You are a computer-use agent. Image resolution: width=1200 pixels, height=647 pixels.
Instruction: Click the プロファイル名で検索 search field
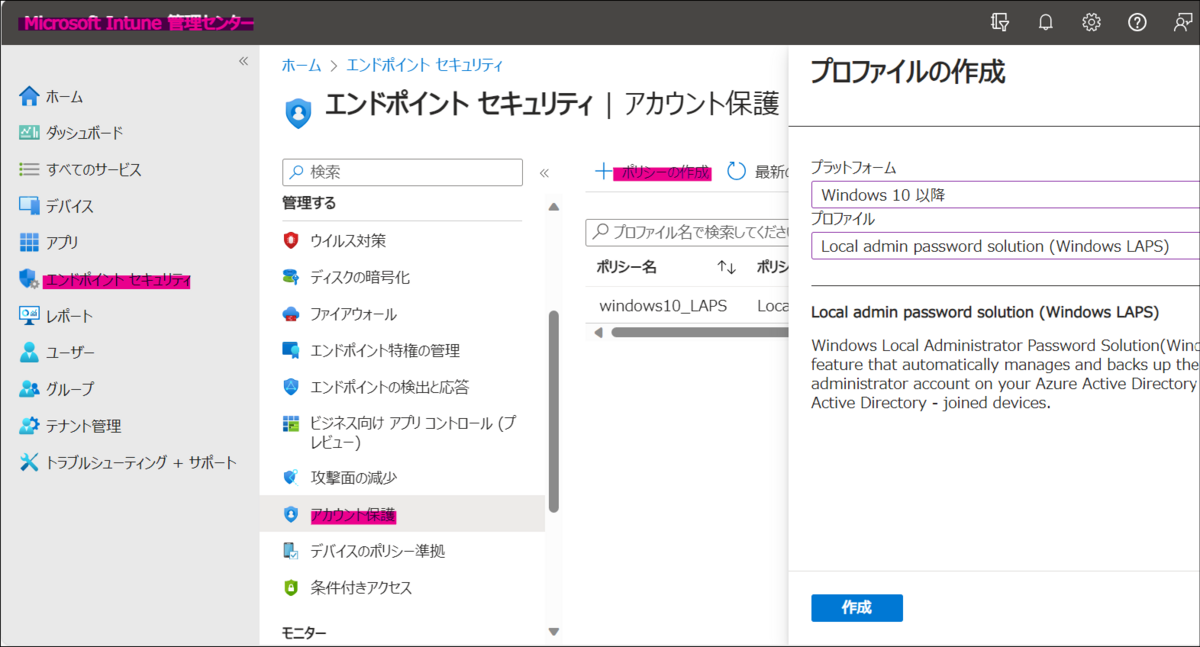tap(690, 234)
